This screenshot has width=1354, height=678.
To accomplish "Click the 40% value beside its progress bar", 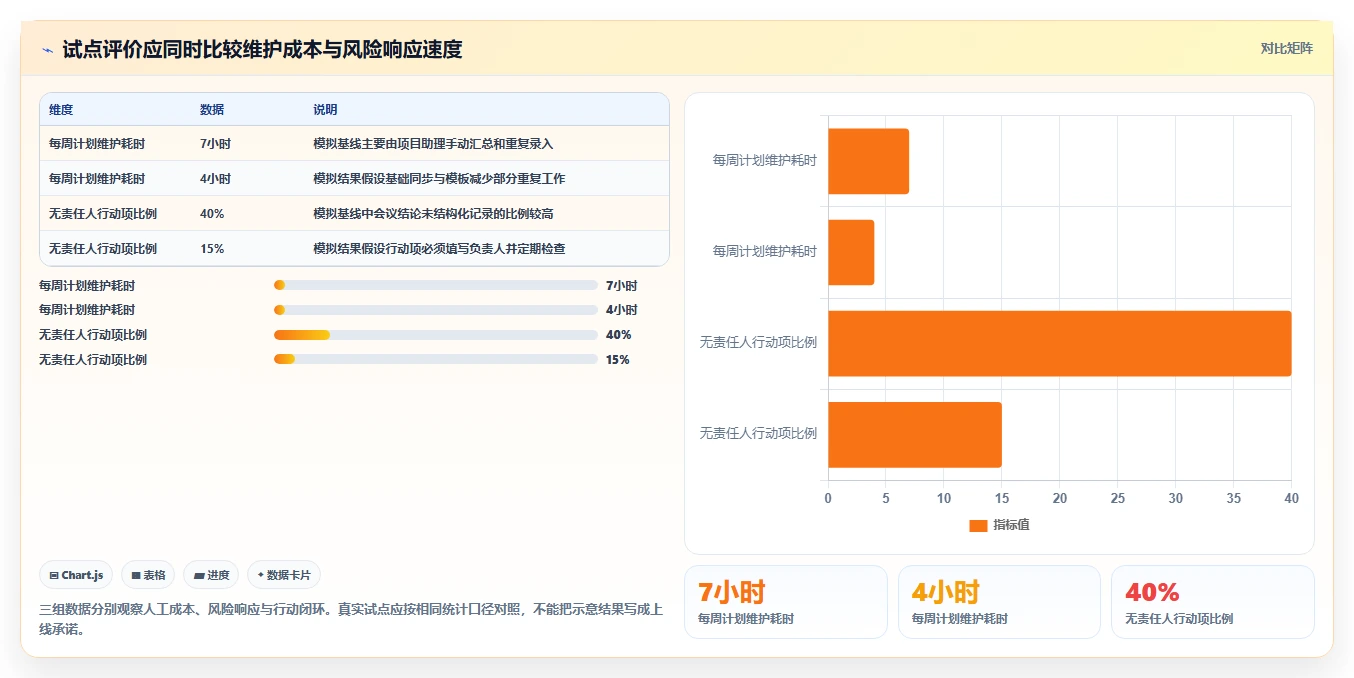I will pyautogui.click(x=619, y=335).
